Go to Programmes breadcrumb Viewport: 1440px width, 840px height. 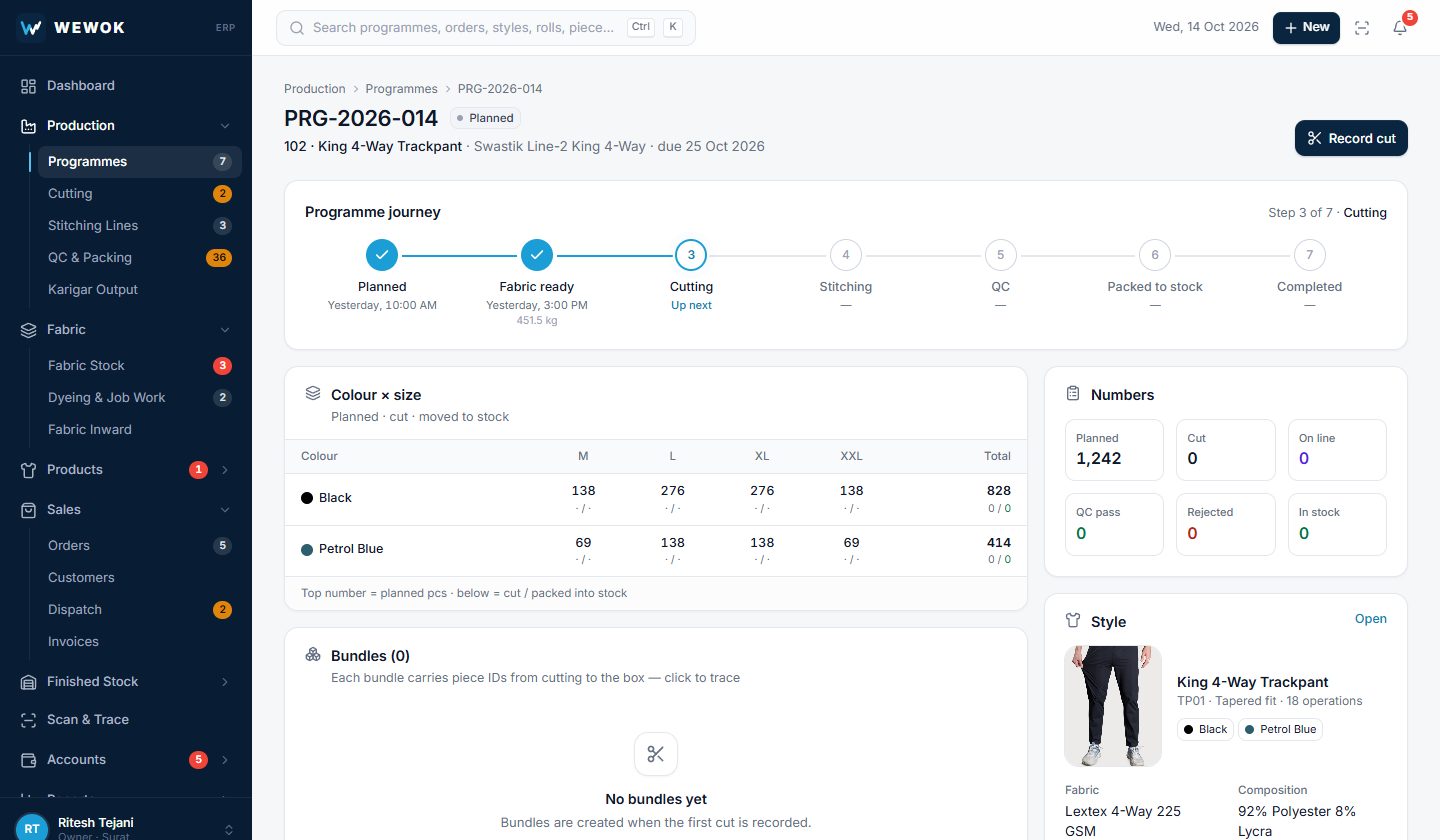click(402, 89)
